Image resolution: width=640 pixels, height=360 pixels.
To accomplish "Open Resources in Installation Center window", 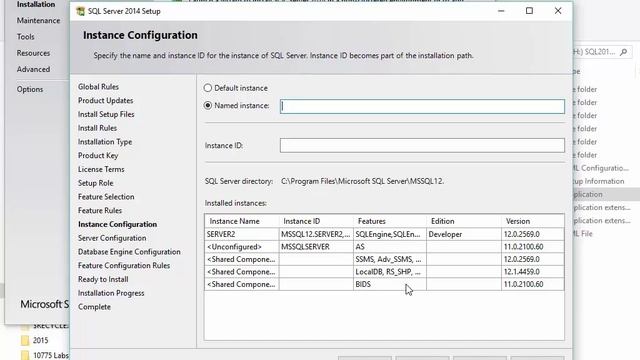I will tap(33, 53).
